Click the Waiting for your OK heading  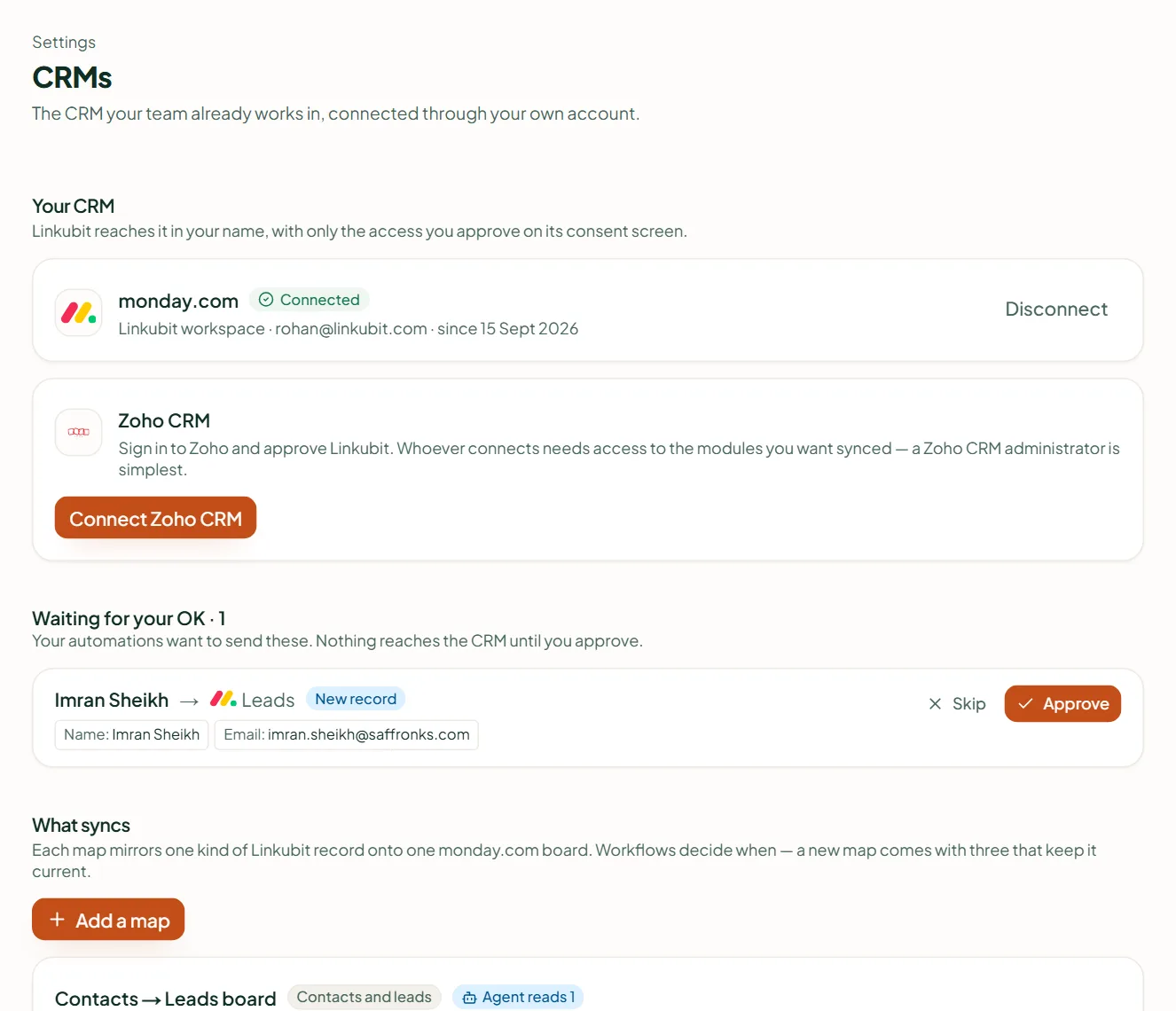pos(129,618)
